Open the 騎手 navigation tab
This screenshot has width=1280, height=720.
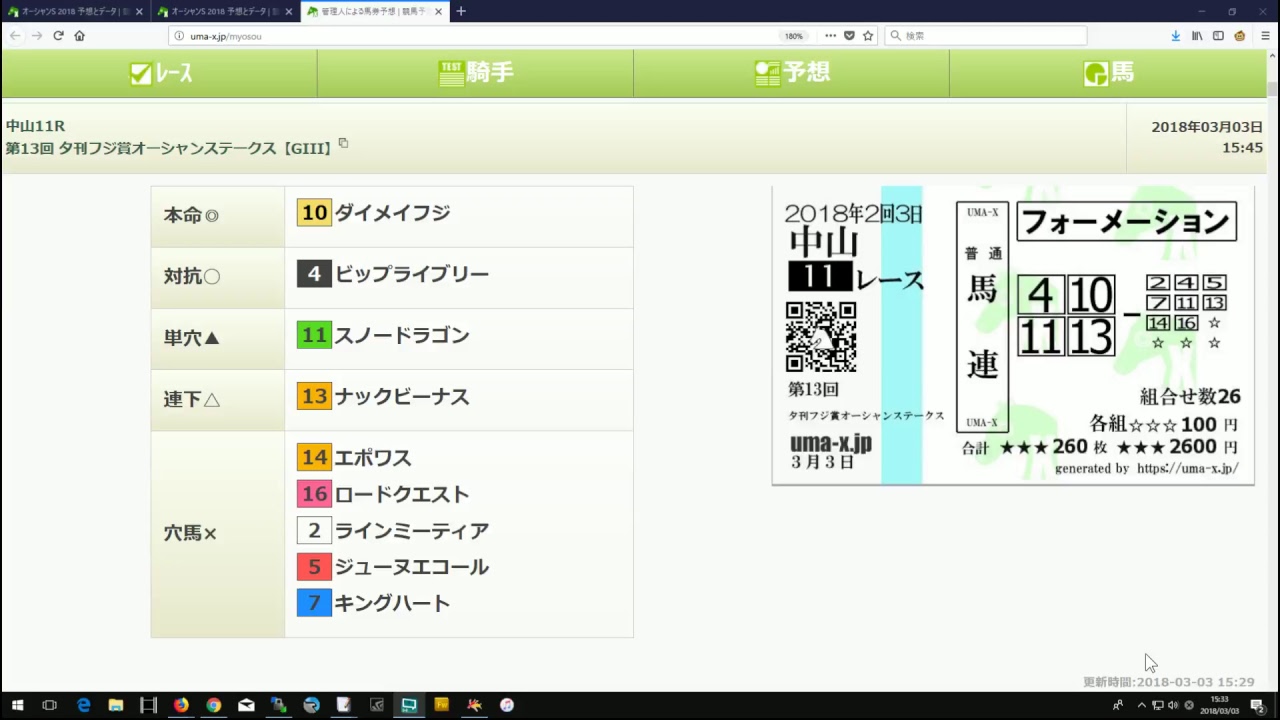click(475, 73)
